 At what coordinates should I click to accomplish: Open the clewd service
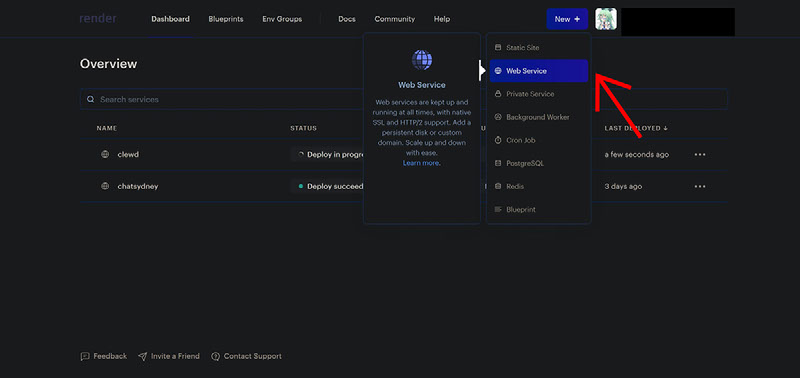128,155
